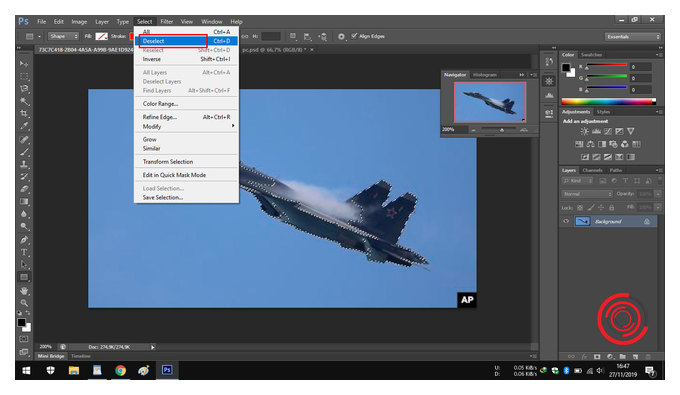The image size is (680, 395).
Task: Toggle lock all padlock icon
Action: click(x=611, y=208)
